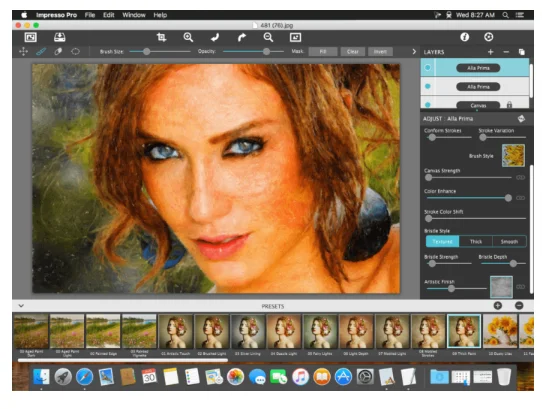Apply the 09 Thick Paint preset thumbnail
The image size is (542, 409).
tap(464, 331)
